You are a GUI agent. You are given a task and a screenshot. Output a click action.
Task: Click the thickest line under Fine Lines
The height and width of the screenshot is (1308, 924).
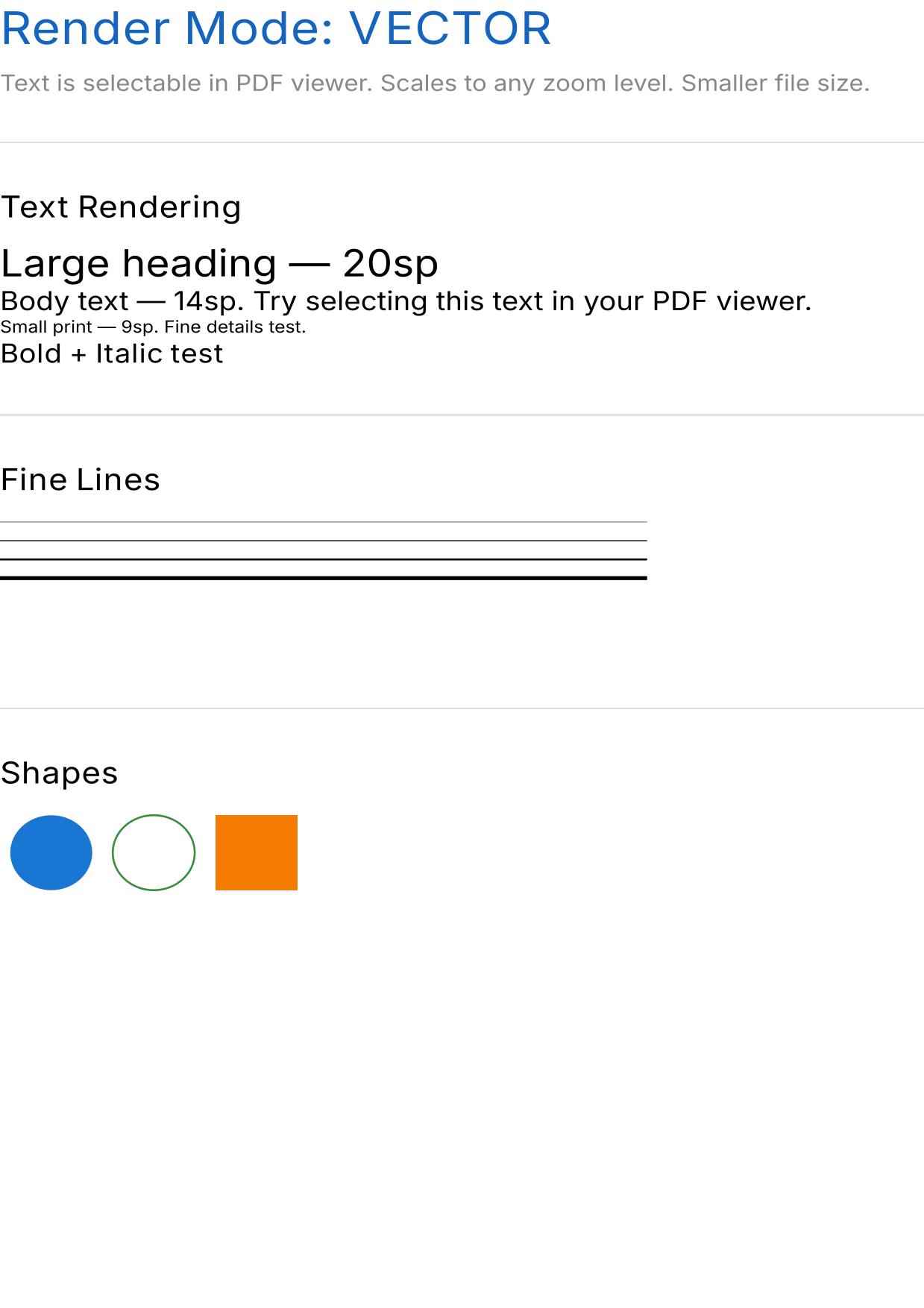(323, 578)
